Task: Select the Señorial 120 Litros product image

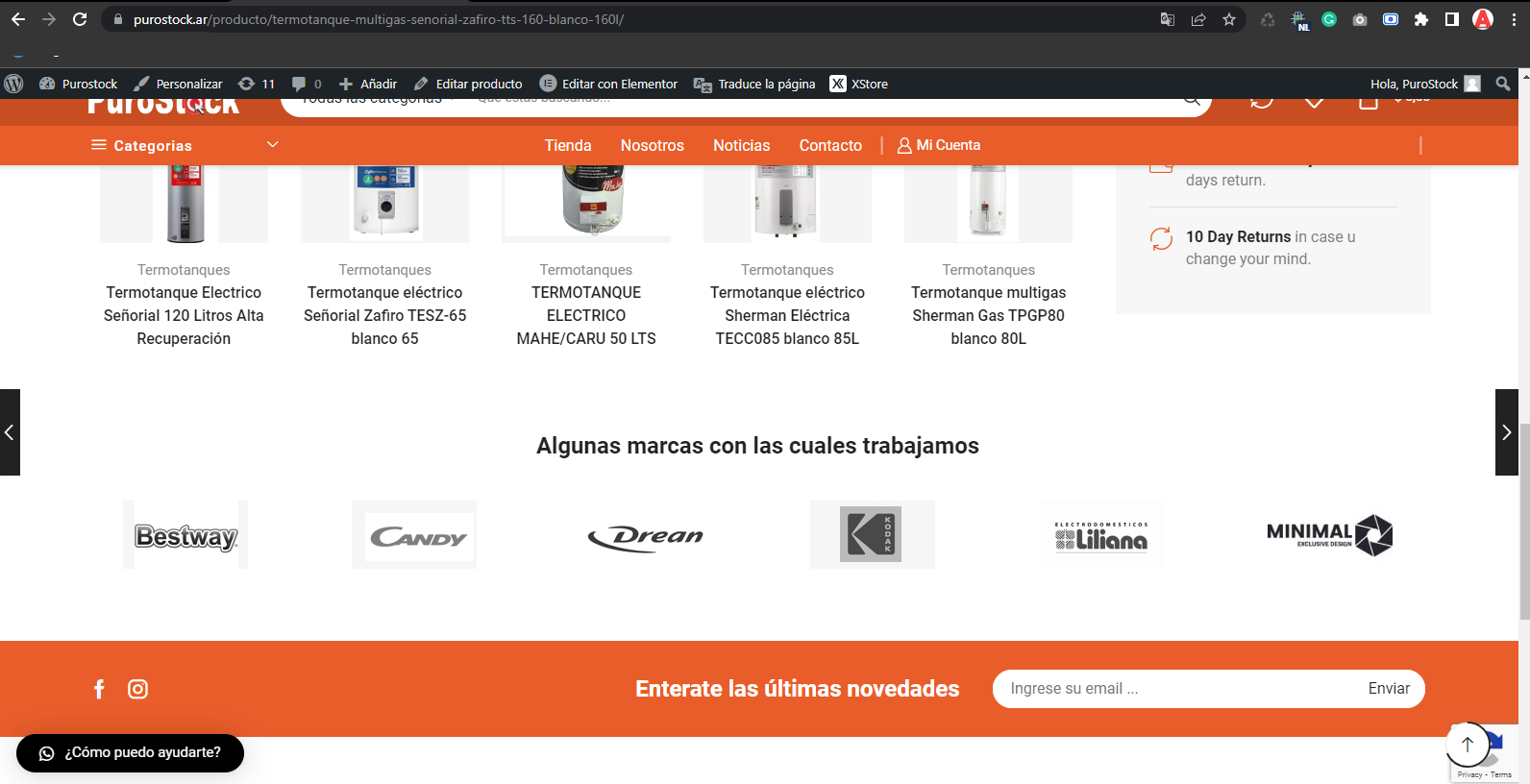Action: pos(185,203)
